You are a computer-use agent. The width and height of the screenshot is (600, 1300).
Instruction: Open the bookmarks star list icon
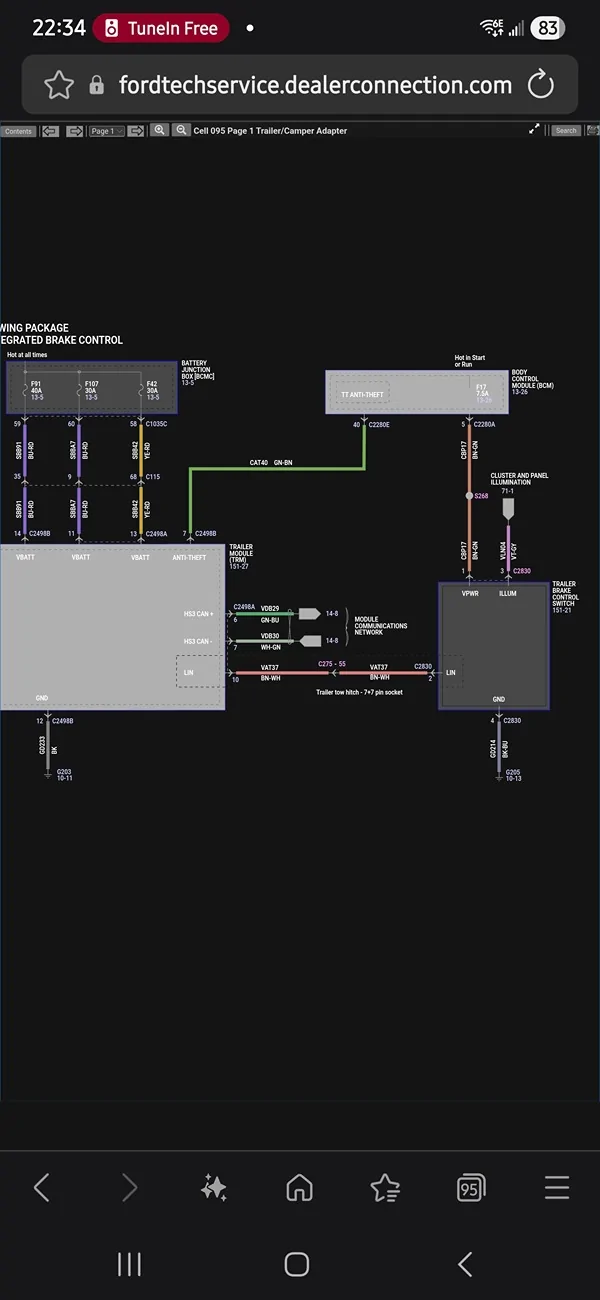(385, 1188)
